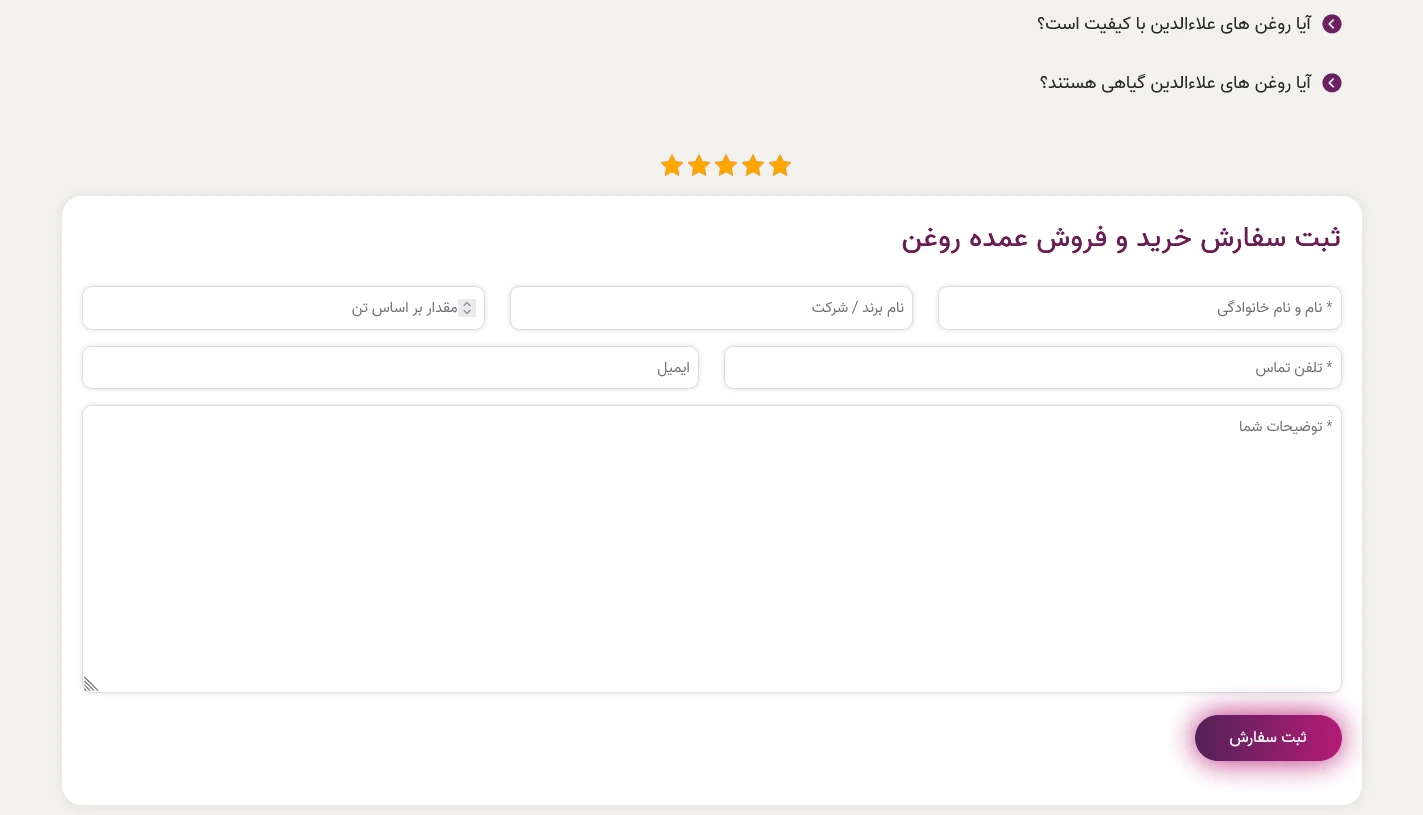Screen dimensions: 1423x815
Task: Select the middle third star
Action: [726, 166]
